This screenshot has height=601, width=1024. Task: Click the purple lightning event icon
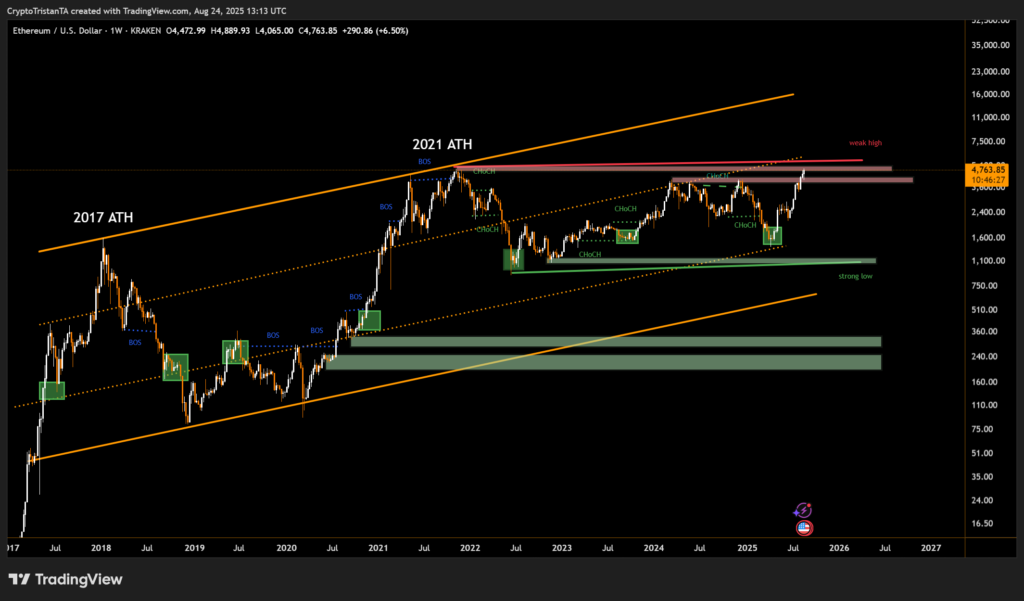click(x=803, y=510)
